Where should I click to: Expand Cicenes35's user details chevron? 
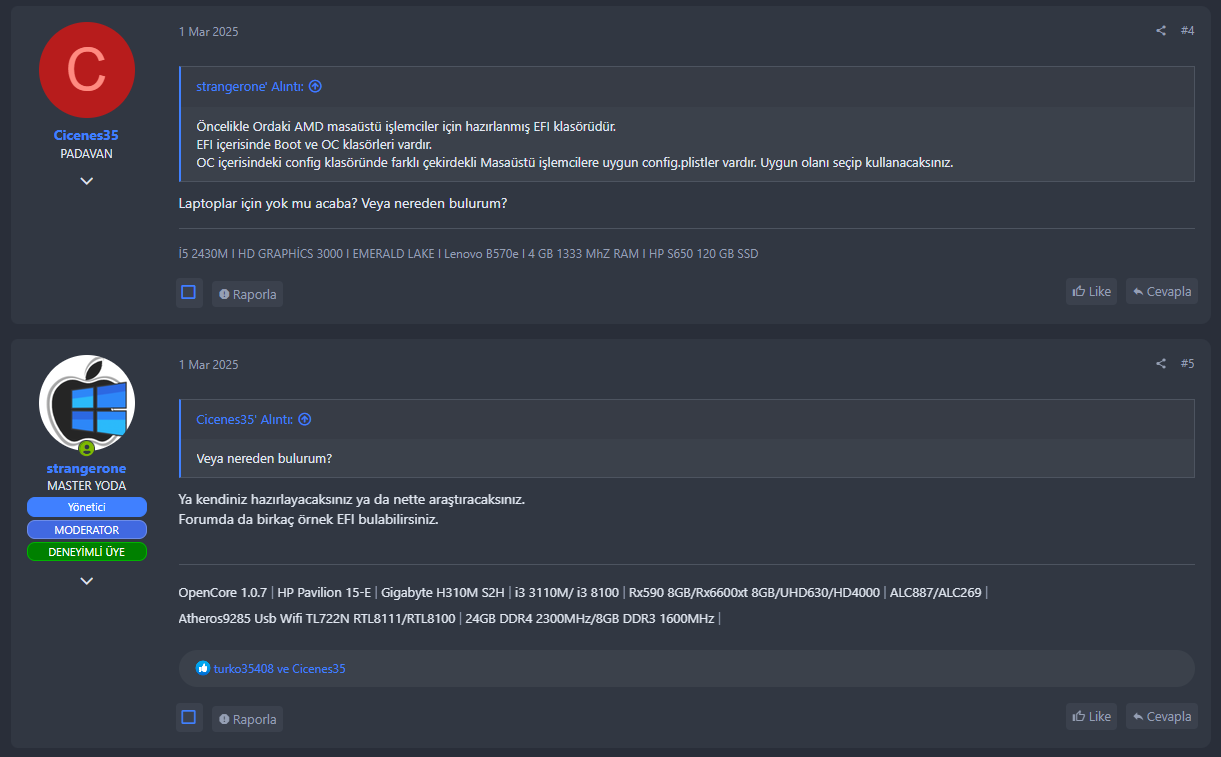tap(87, 181)
